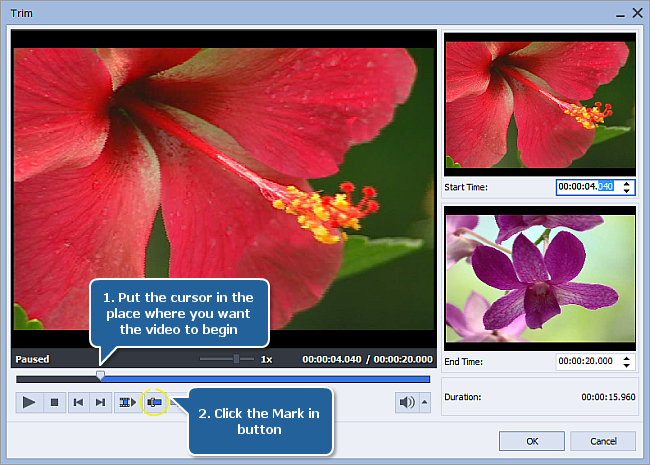This screenshot has width=650, height=465.
Task: Increase End Time with up arrow
Action: point(626,358)
